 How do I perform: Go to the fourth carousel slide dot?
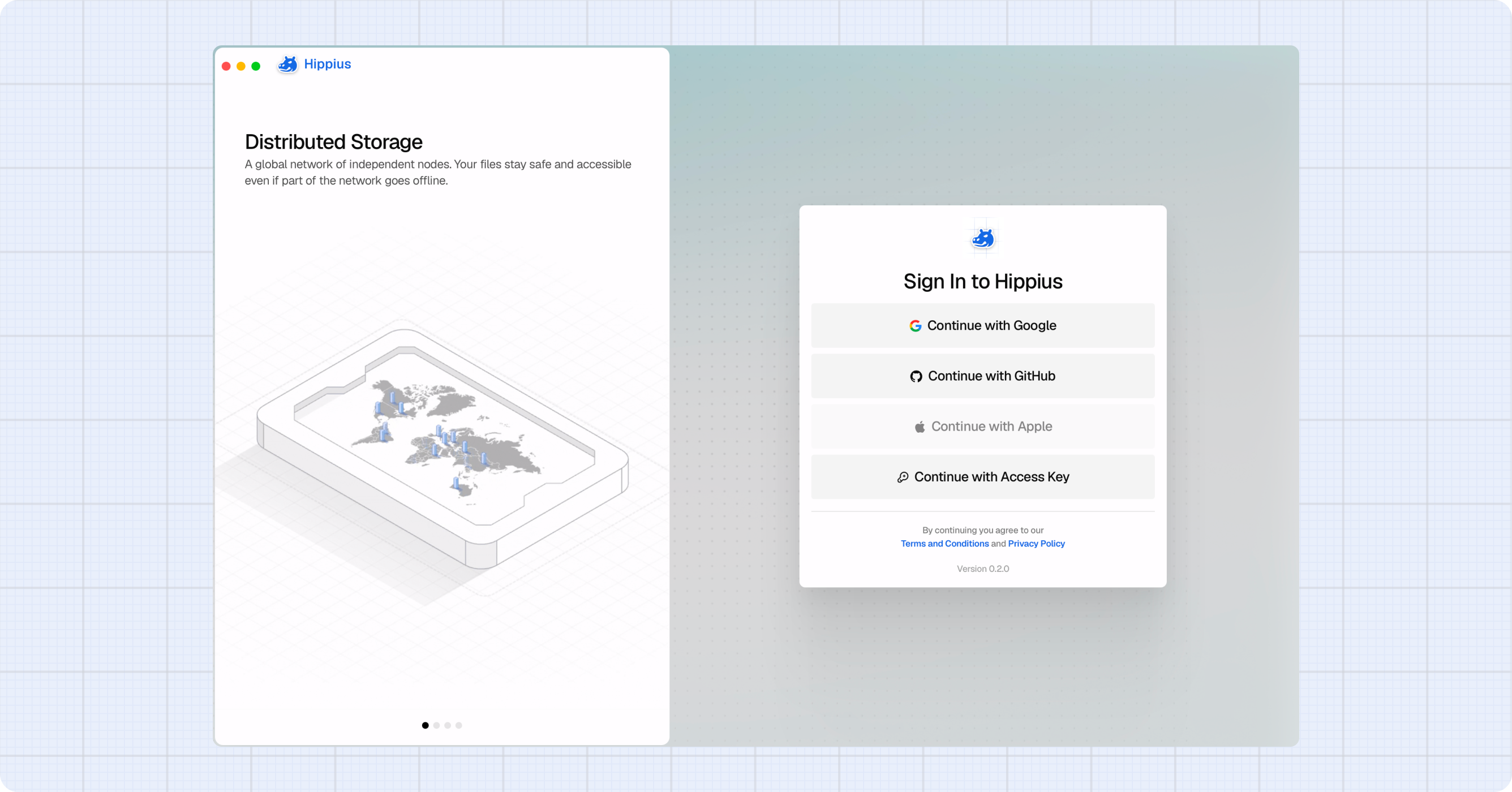pyautogui.click(x=458, y=726)
